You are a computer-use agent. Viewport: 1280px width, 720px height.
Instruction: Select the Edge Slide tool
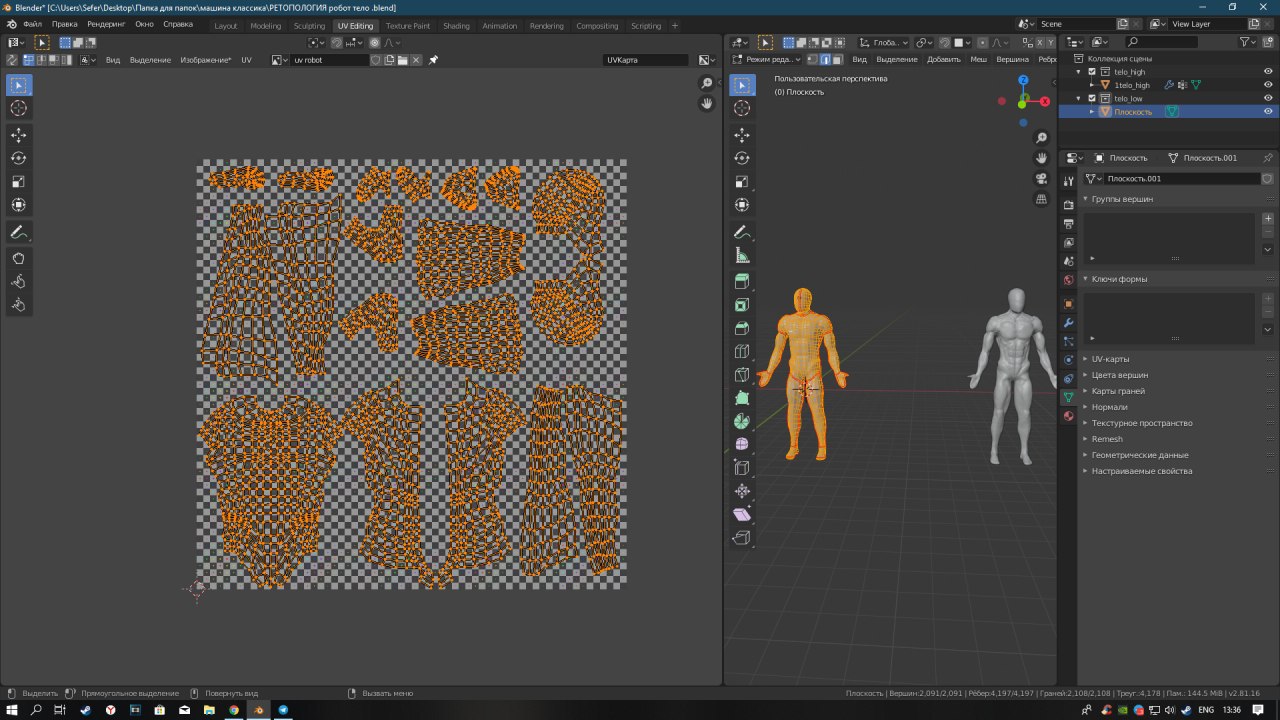point(742,467)
